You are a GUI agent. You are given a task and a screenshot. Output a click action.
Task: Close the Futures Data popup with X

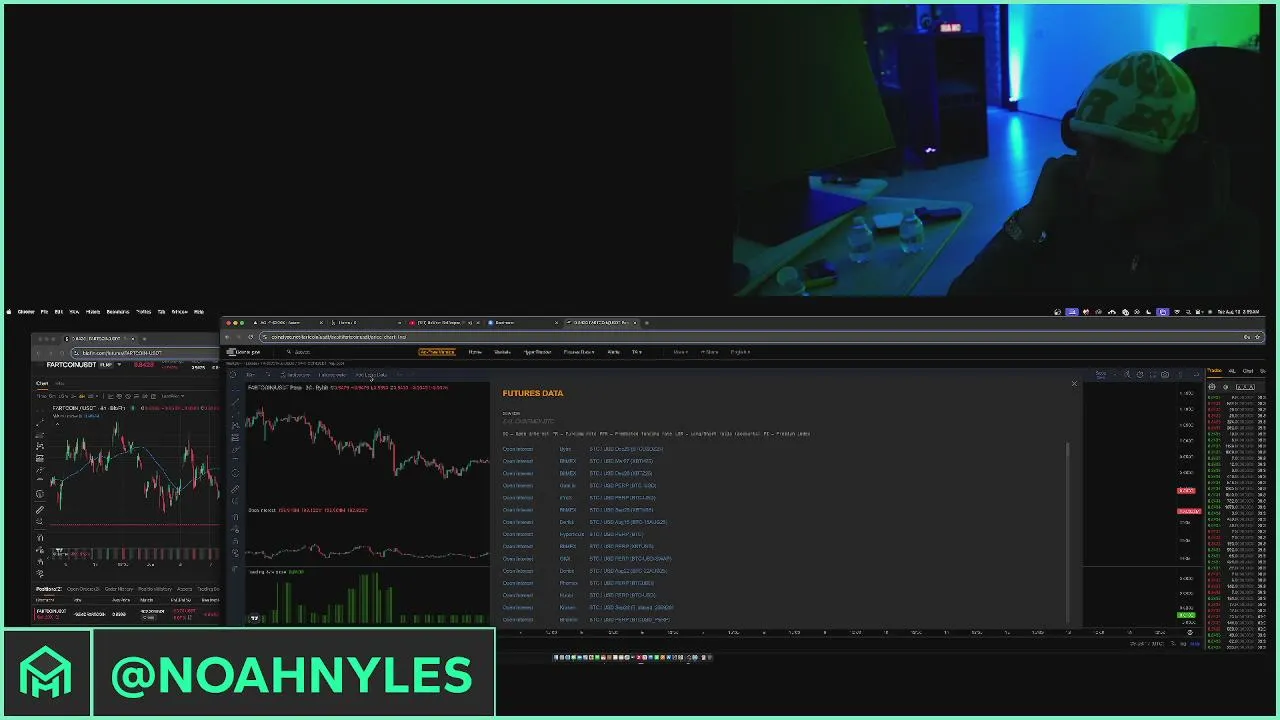pos(1074,383)
